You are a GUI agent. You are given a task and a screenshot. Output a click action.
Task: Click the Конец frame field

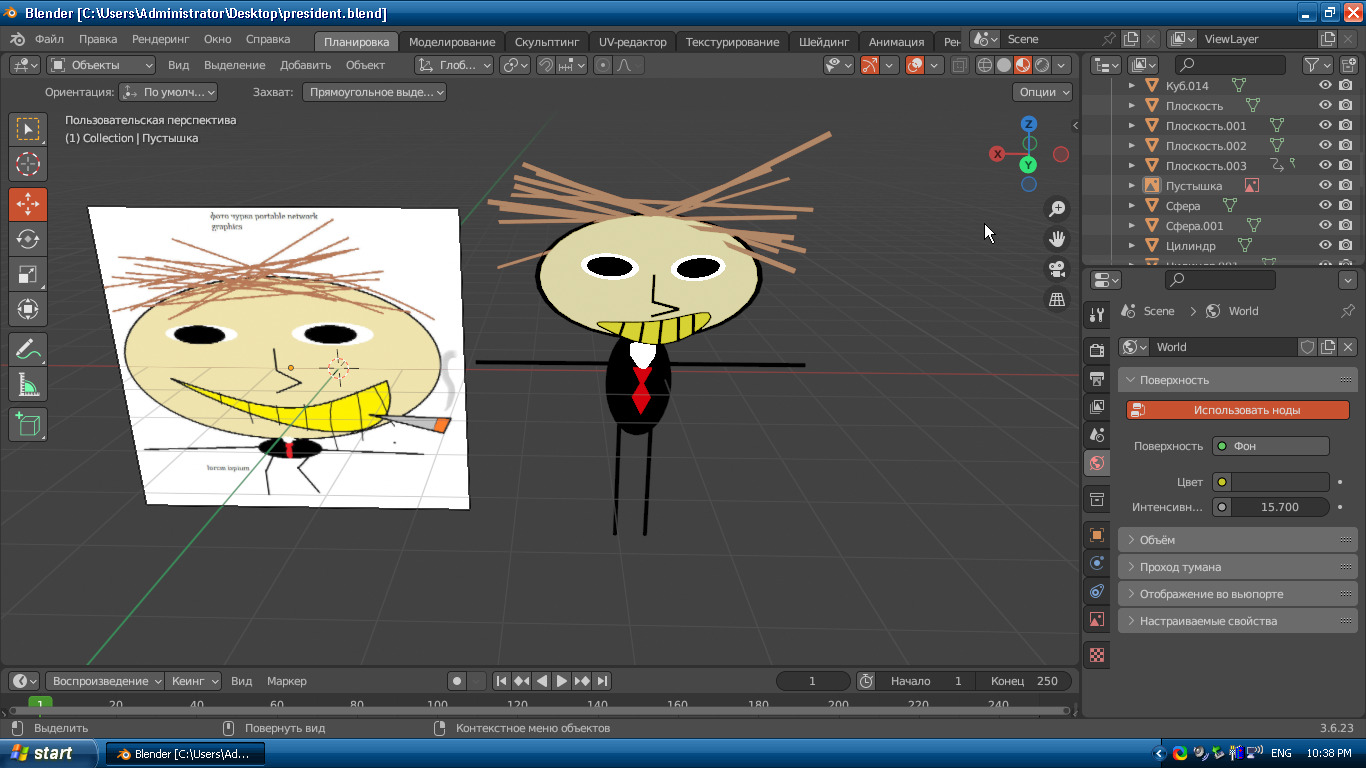pyautogui.click(x=1024, y=681)
